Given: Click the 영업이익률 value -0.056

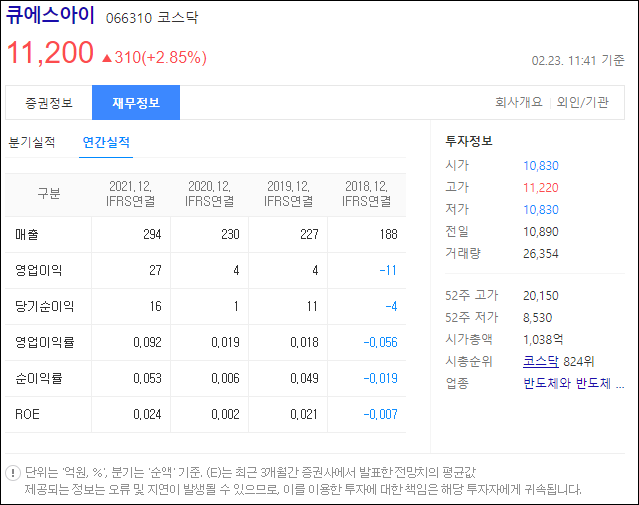Looking at the screenshot, I should (x=380, y=342).
